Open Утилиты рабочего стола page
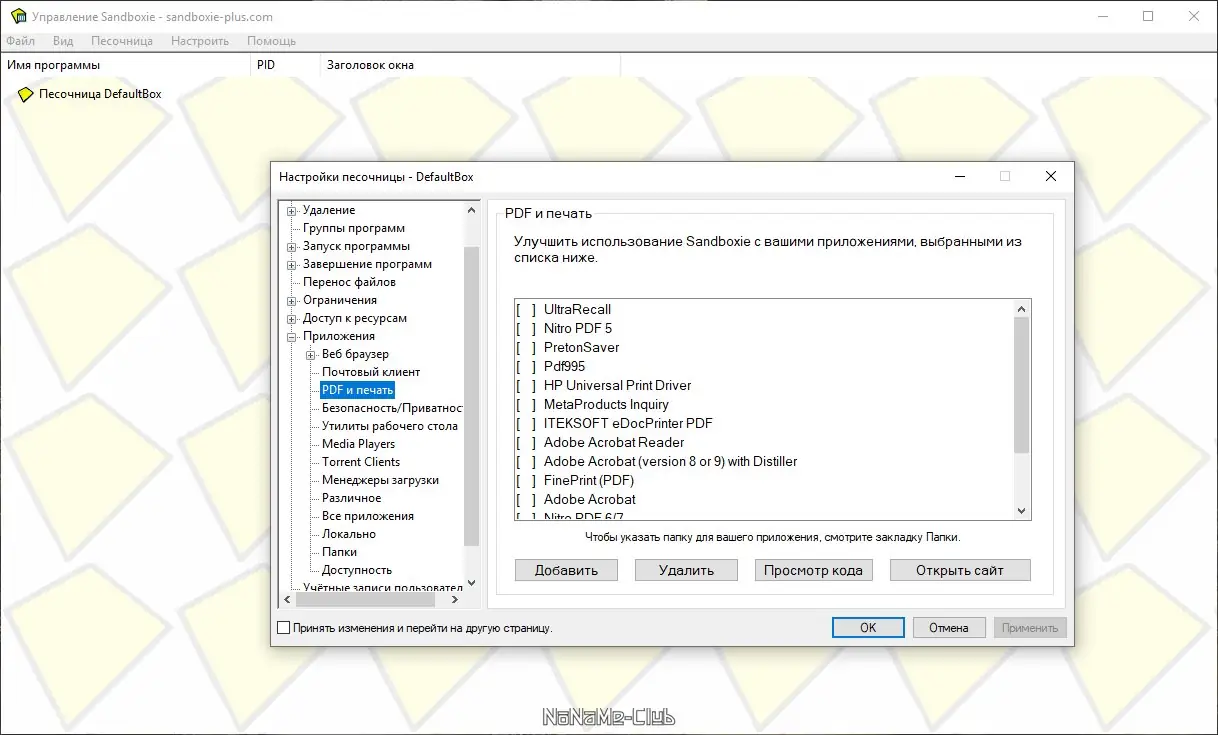Viewport: 1218px width, 735px height. (x=390, y=426)
